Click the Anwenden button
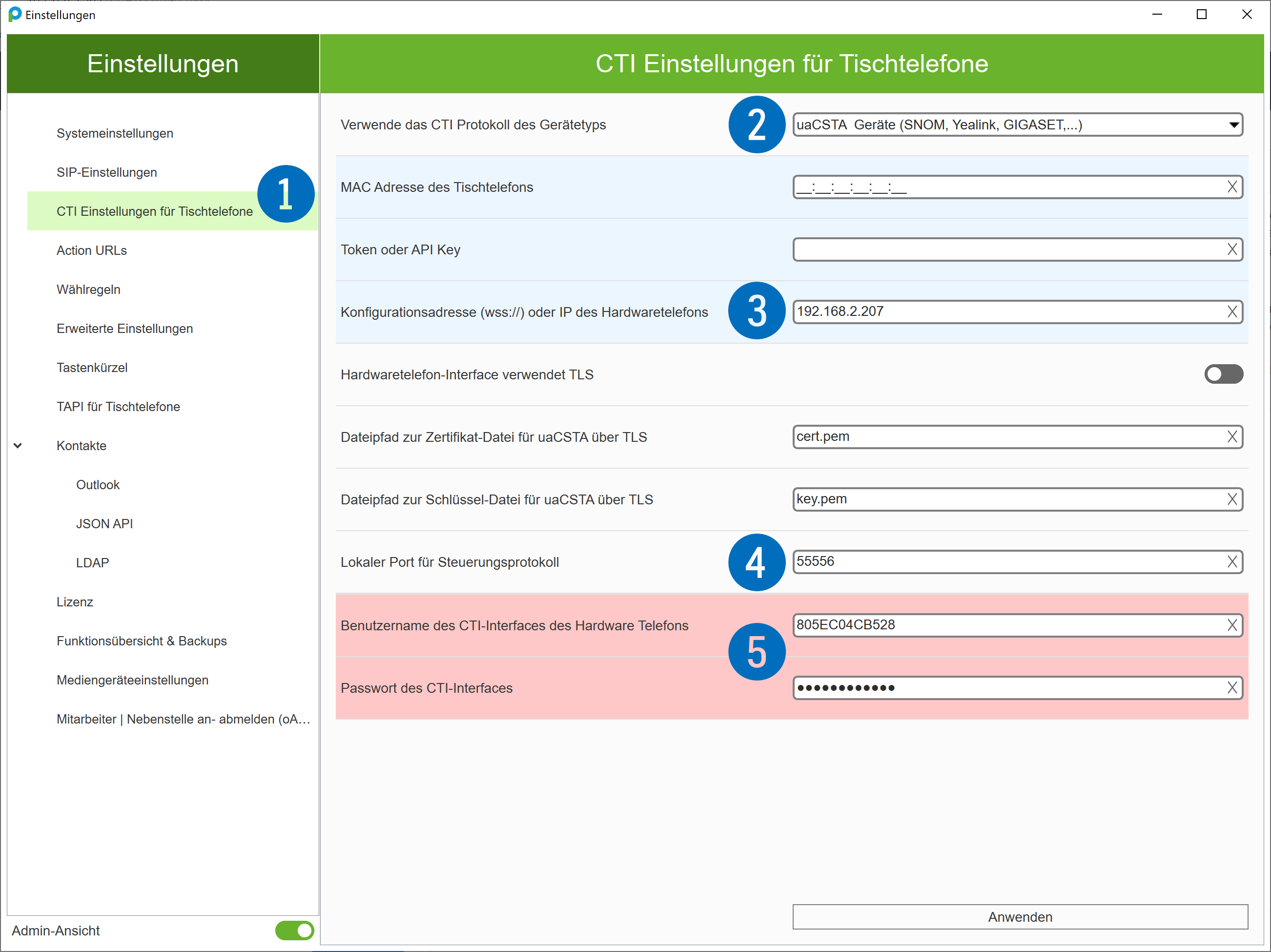Viewport: 1271px width, 952px height. (x=1019, y=917)
